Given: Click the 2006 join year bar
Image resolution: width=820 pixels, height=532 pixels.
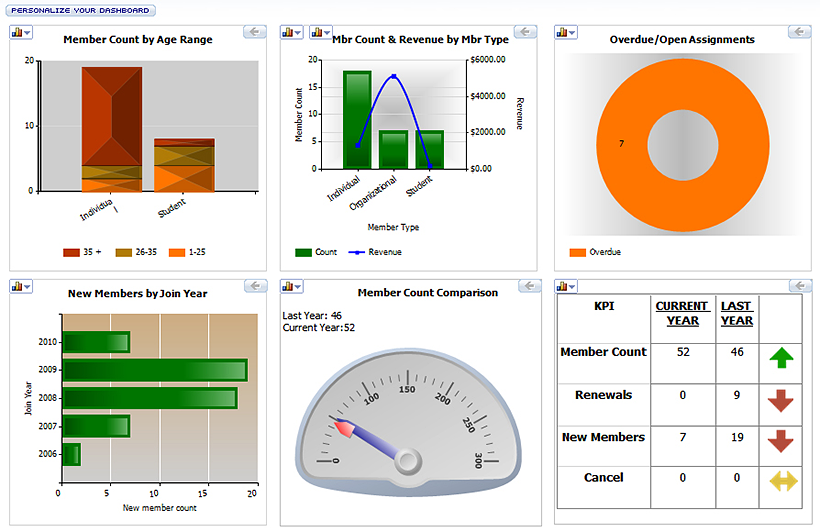Looking at the screenshot, I should (72, 454).
